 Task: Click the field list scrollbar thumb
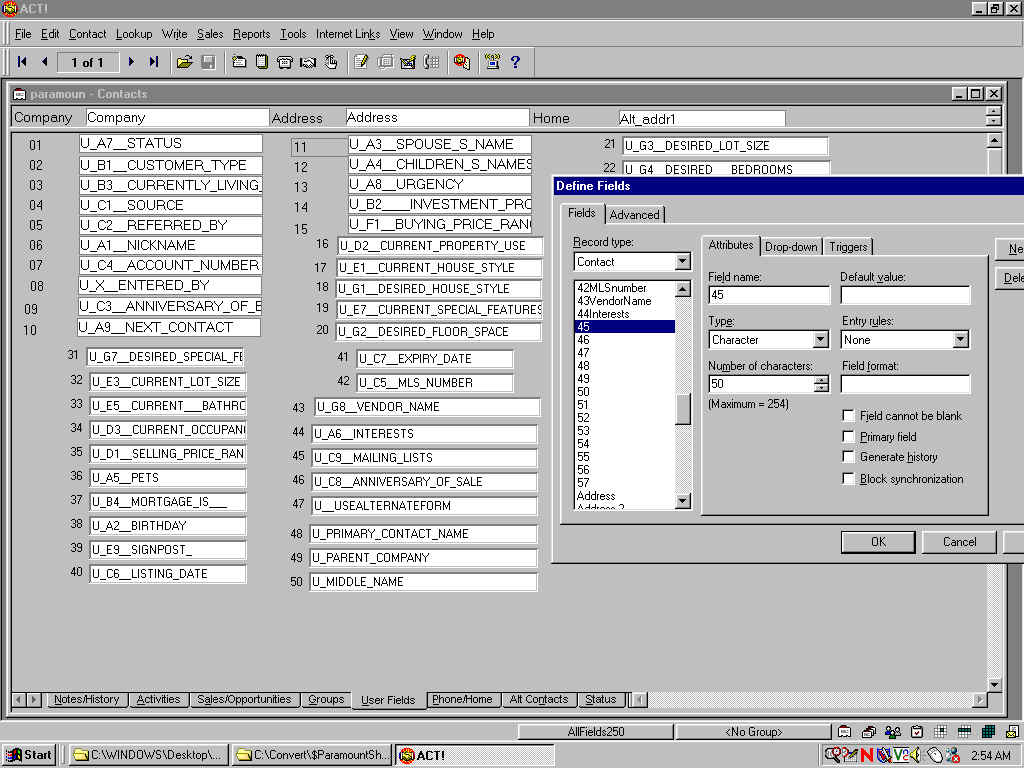[x=682, y=409]
